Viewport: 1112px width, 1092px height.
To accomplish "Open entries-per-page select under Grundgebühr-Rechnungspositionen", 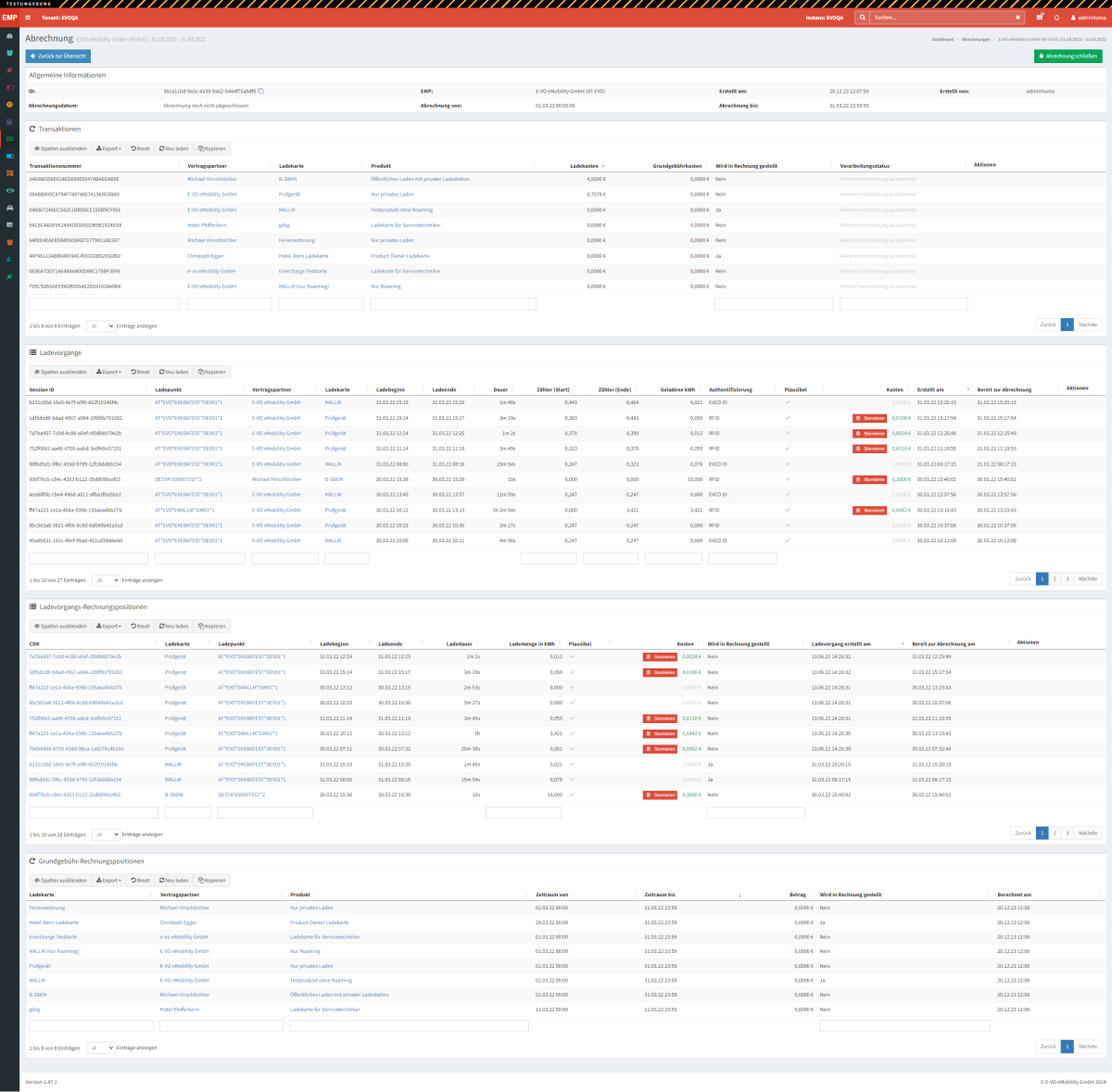I will coord(100,1048).
